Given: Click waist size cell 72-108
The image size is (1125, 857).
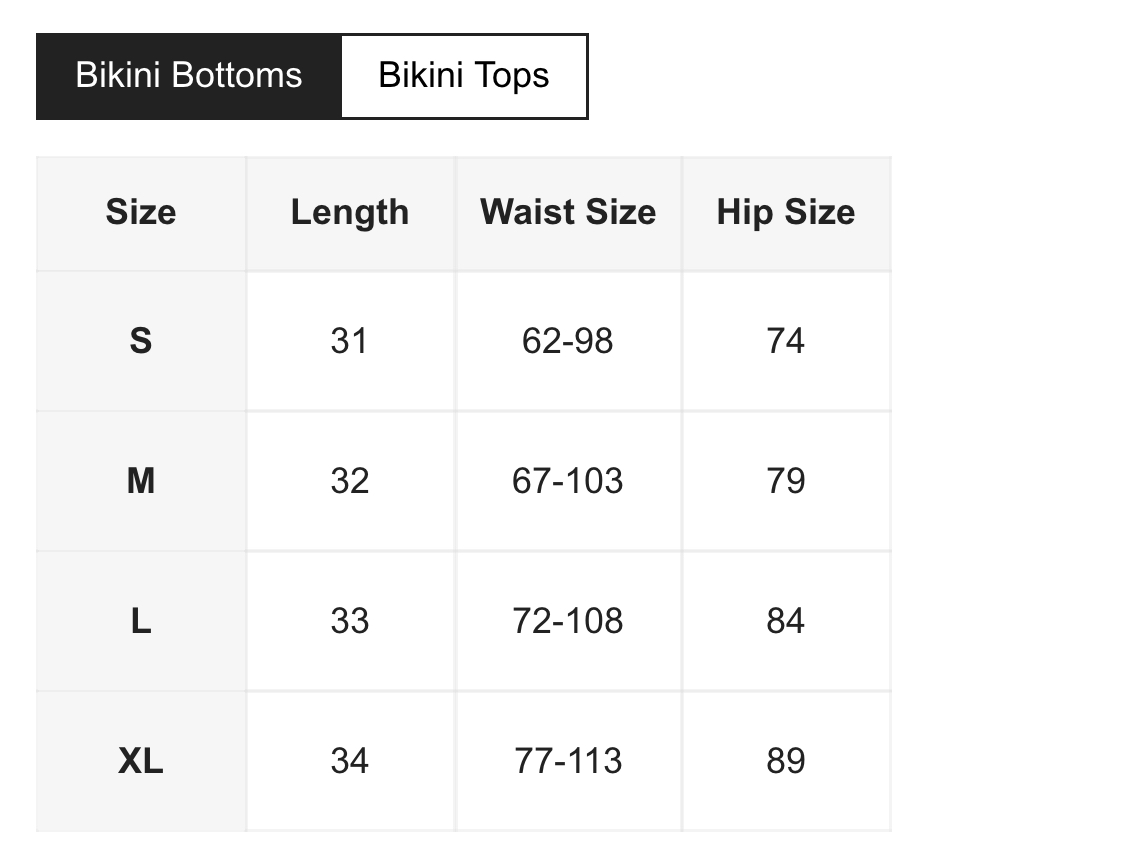Looking at the screenshot, I should [x=568, y=621].
